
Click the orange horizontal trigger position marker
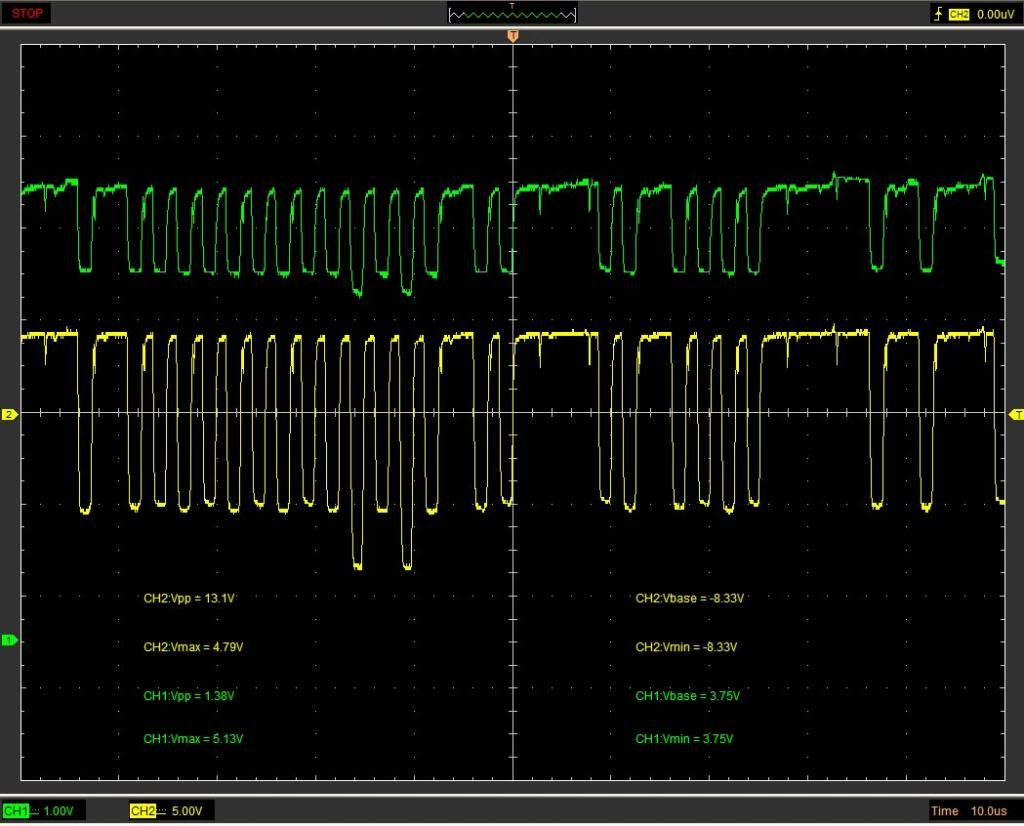pyautogui.click(x=513, y=36)
